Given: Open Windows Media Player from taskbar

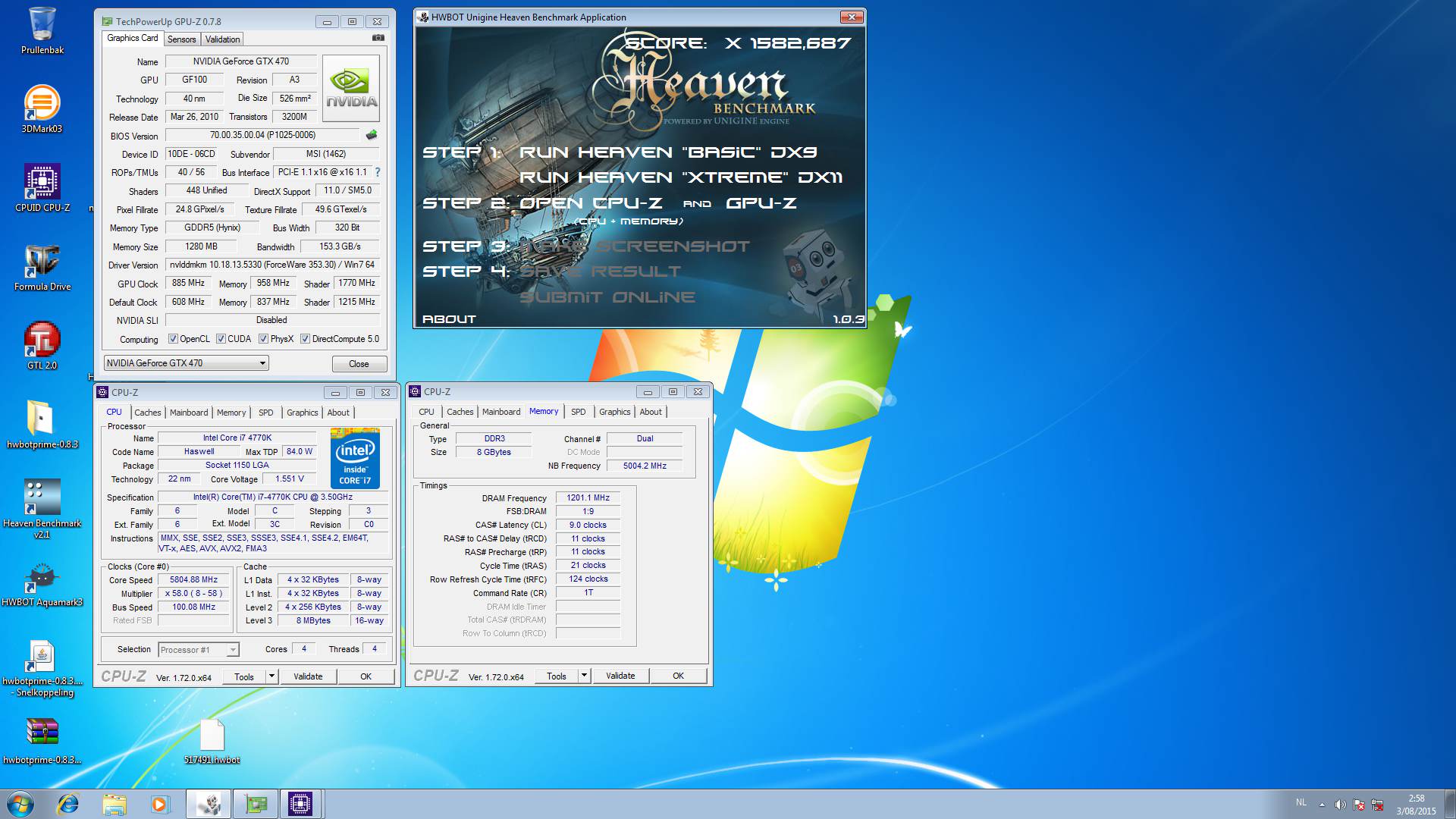Looking at the screenshot, I should [x=160, y=804].
